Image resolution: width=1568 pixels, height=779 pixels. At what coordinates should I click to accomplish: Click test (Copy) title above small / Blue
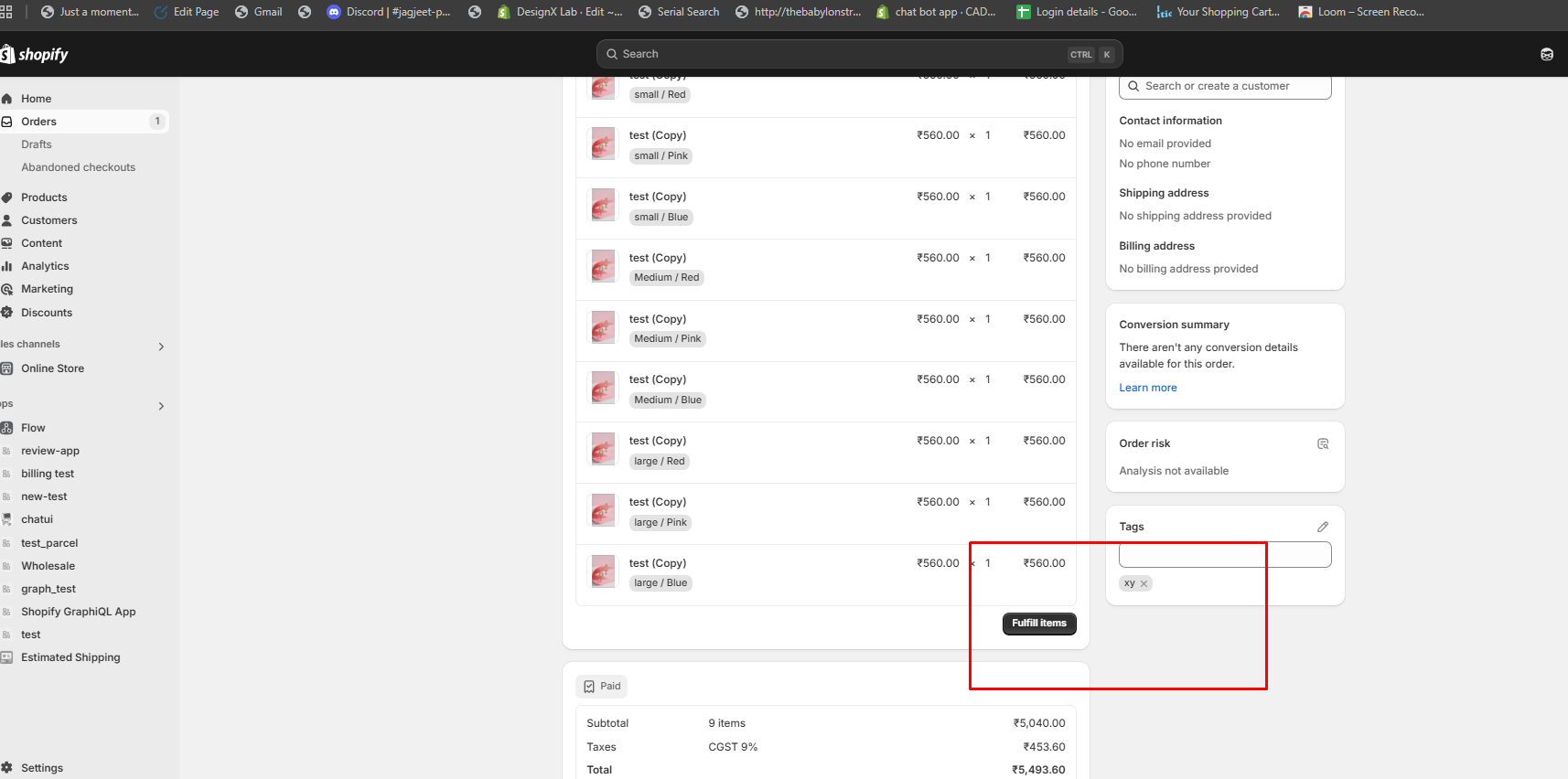click(x=658, y=197)
